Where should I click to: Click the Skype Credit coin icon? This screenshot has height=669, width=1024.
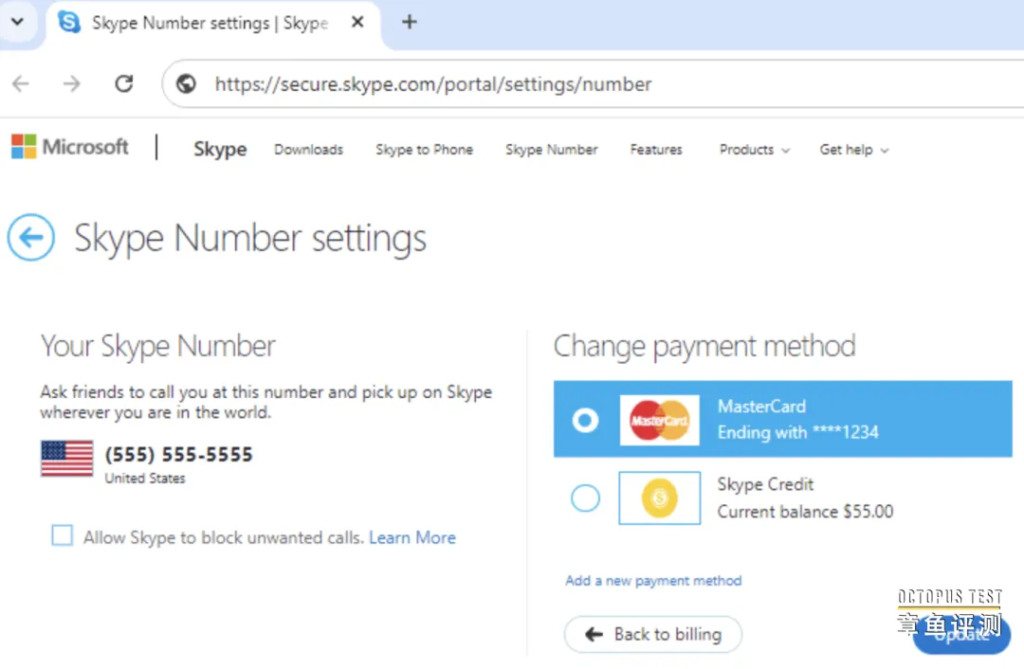[659, 498]
